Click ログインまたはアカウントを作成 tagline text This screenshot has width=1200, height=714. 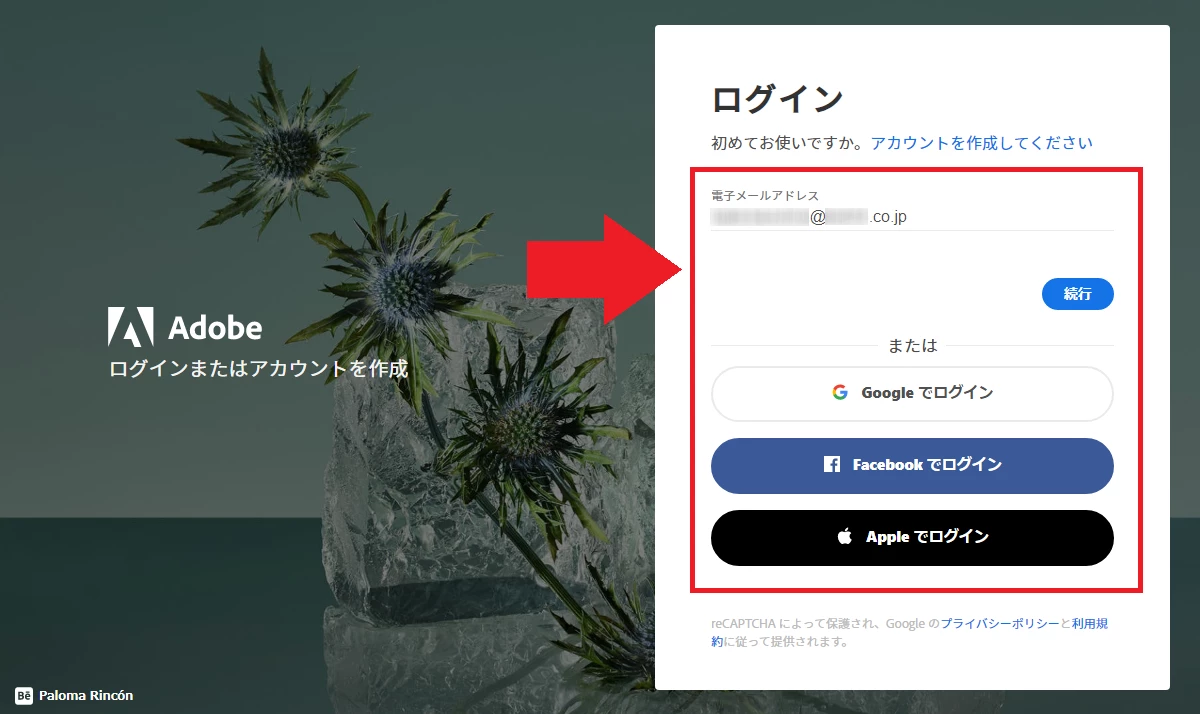click(x=258, y=368)
